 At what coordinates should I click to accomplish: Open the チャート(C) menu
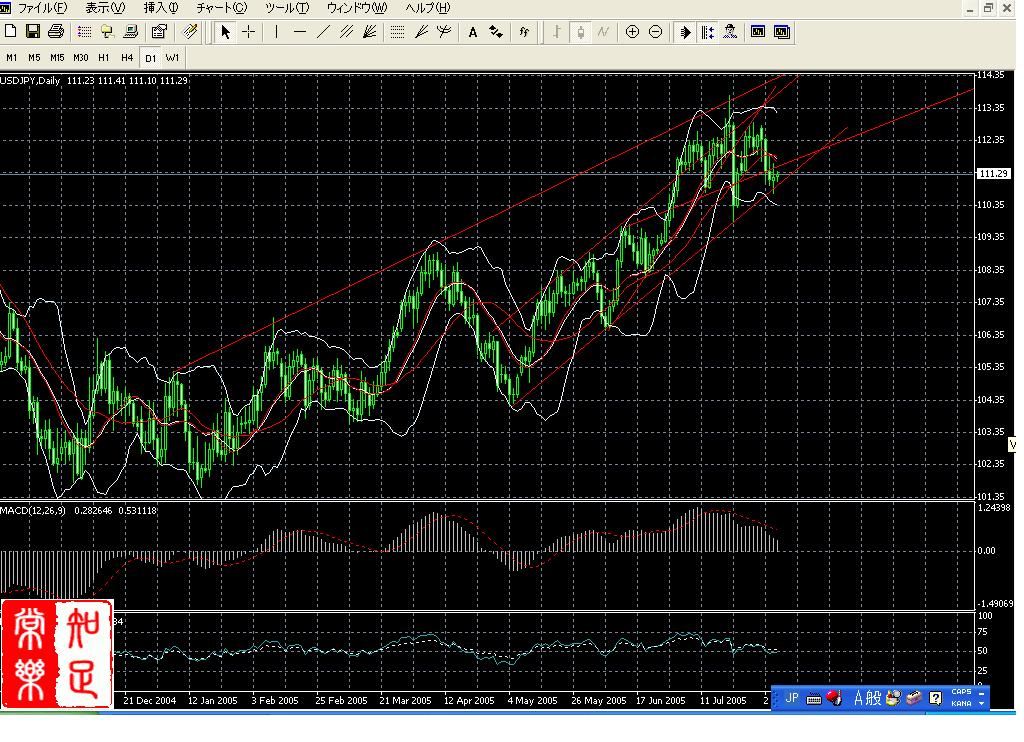click(x=221, y=8)
